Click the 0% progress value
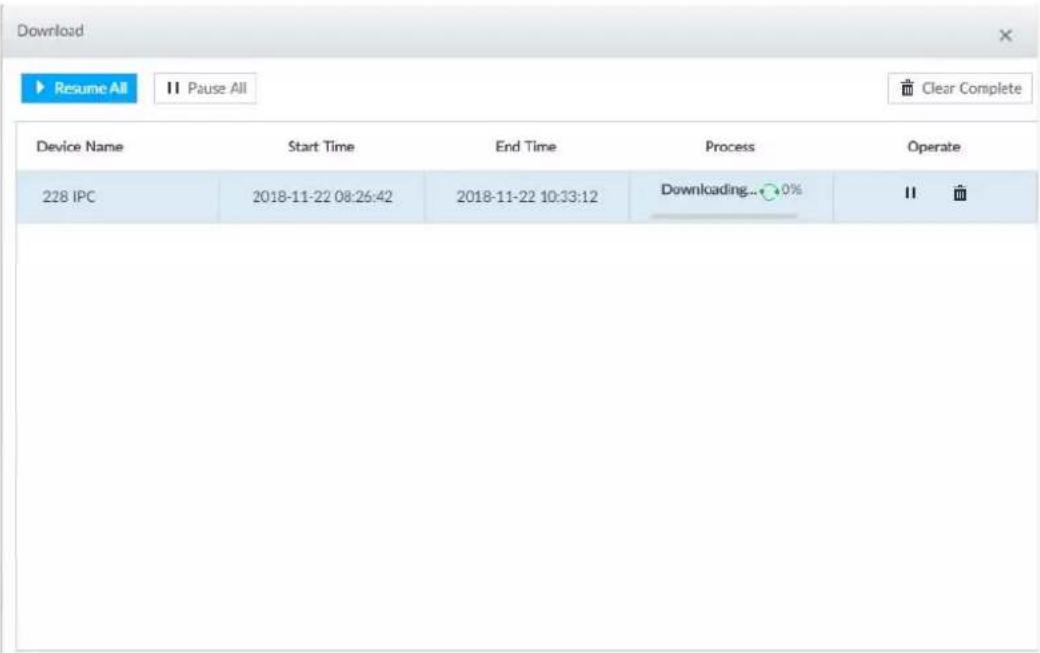This screenshot has width=1040, height=653. pos(791,190)
